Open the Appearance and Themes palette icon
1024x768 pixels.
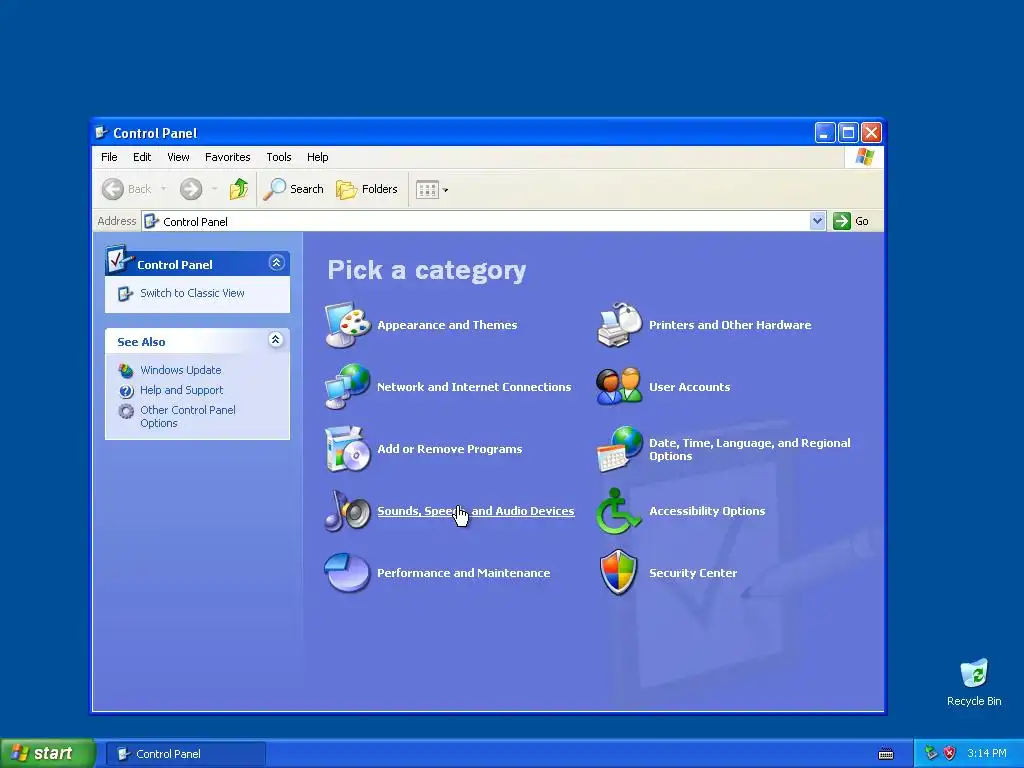point(348,325)
